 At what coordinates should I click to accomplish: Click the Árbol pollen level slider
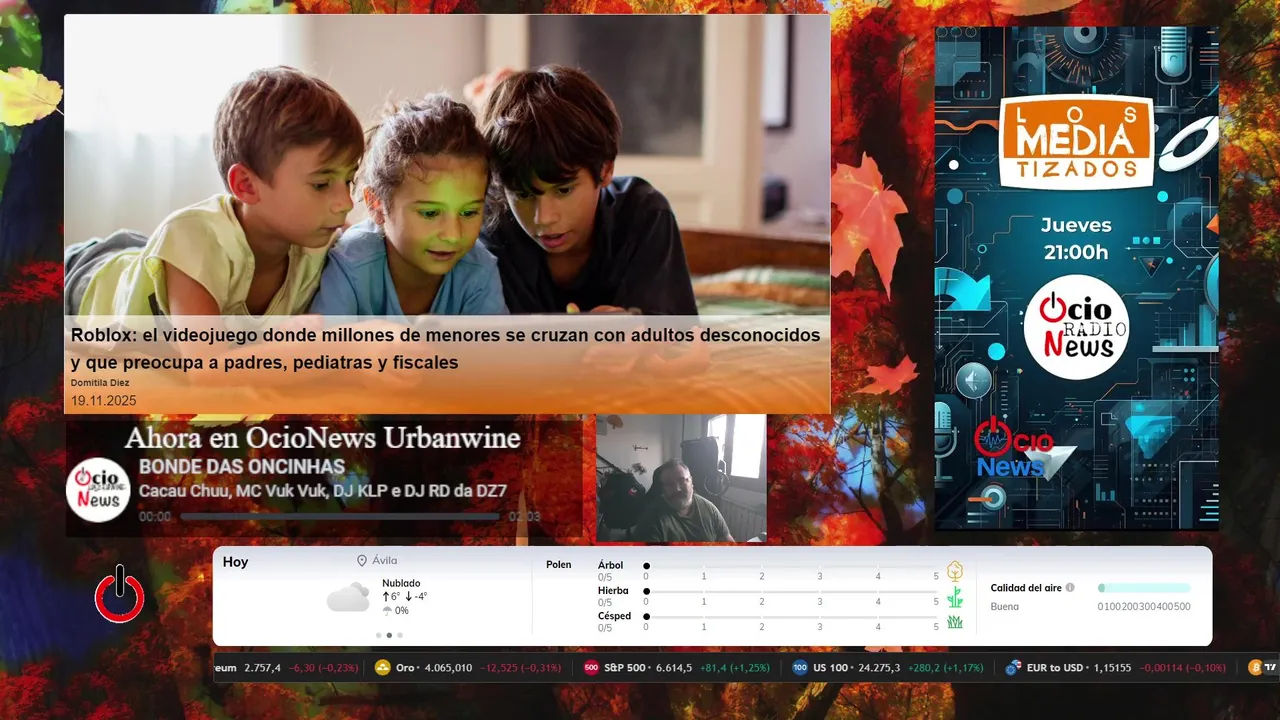click(791, 566)
